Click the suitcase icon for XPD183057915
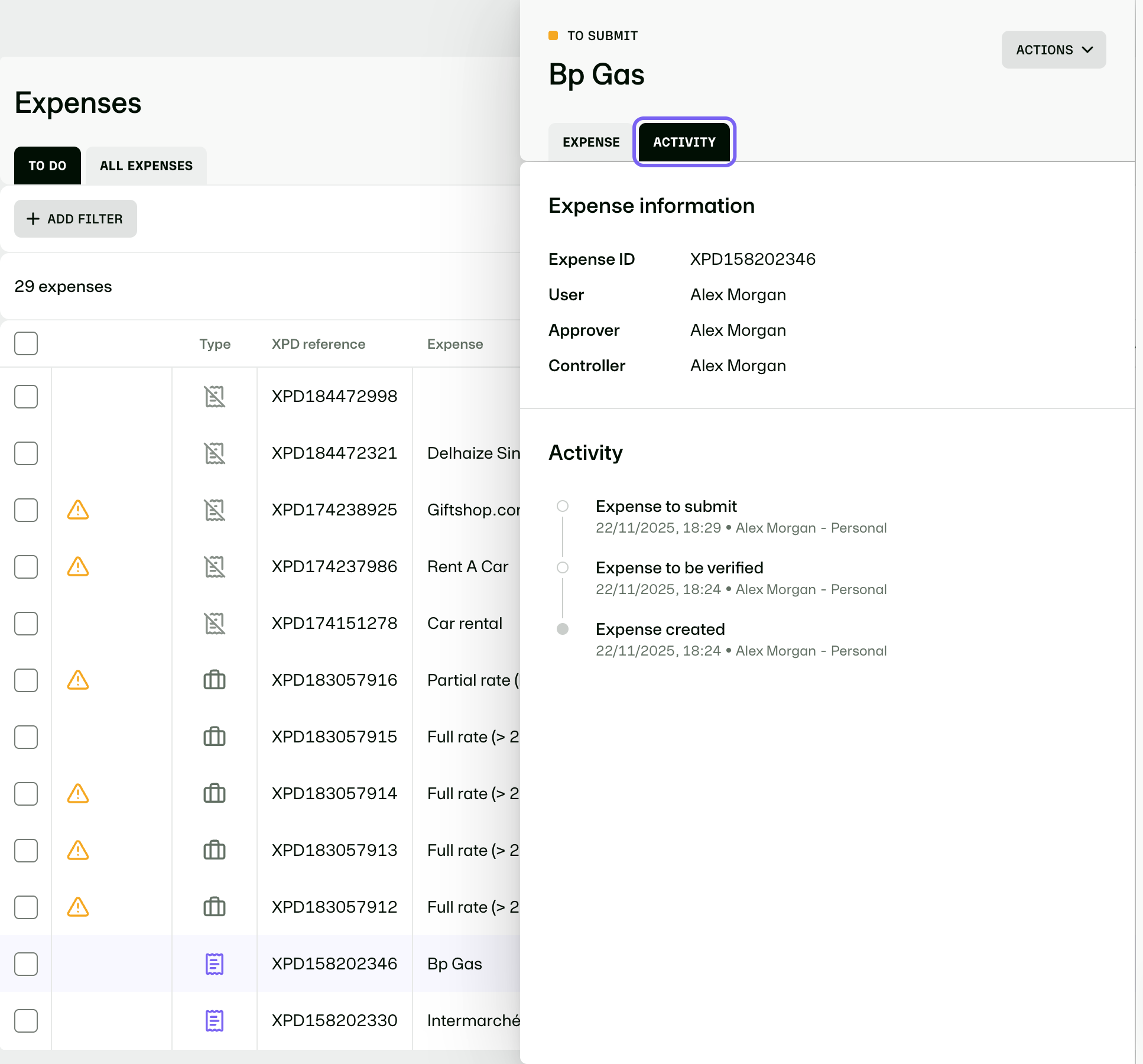 [215, 737]
